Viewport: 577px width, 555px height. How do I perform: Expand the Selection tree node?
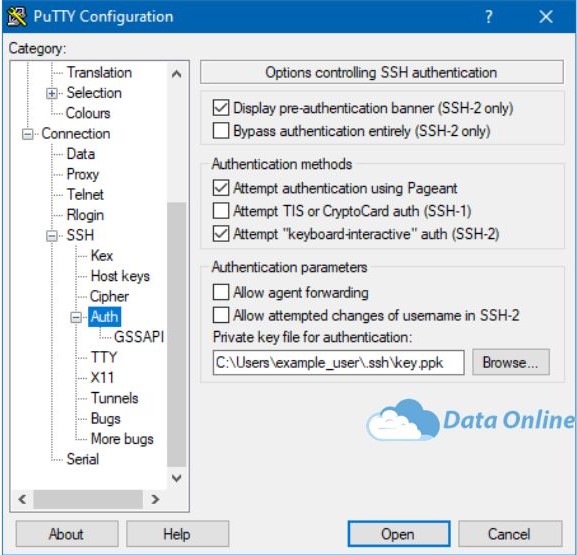pyautogui.click(x=52, y=93)
